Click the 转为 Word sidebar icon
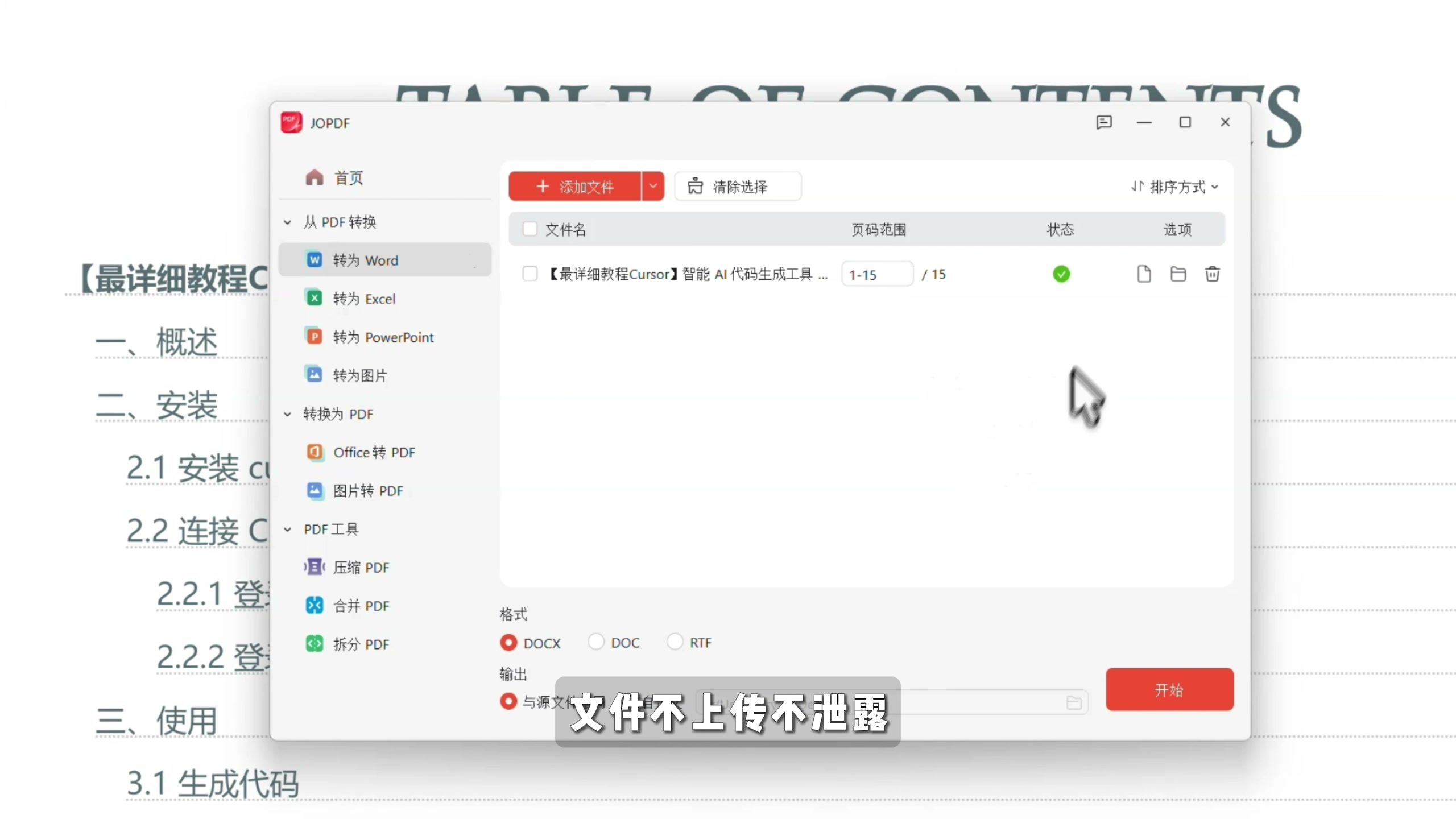The height and width of the screenshot is (819, 1456). pos(315,260)
